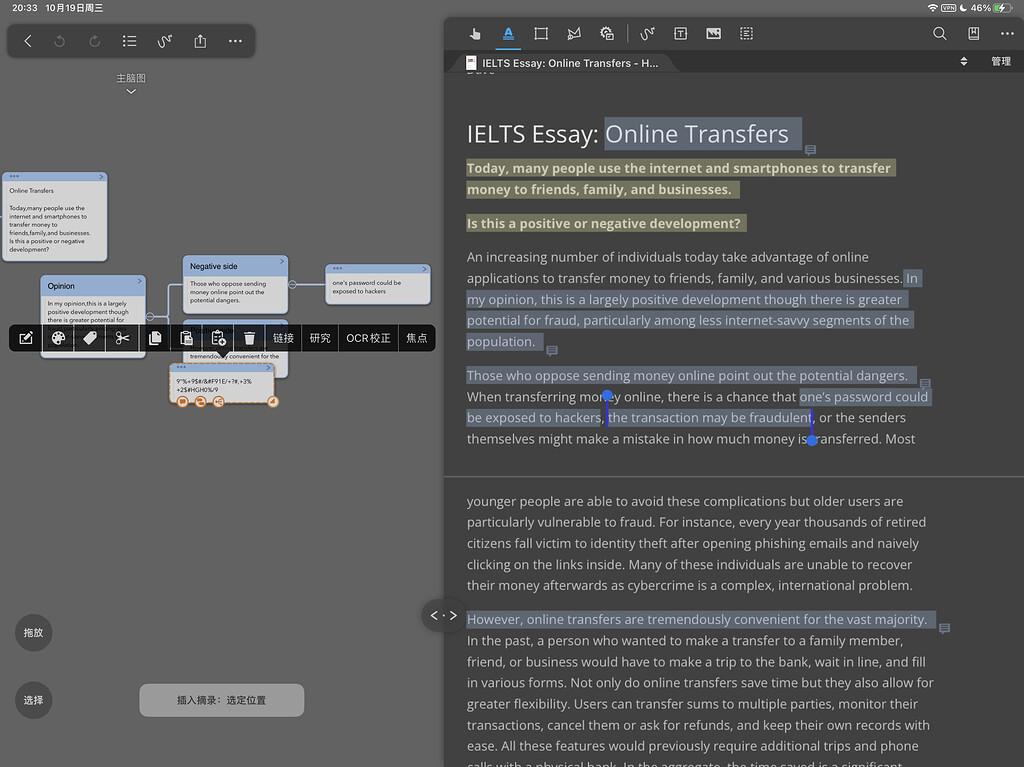Open the document switcher up-down arrows
This screenshot has height=767, width=1024.
964,62
